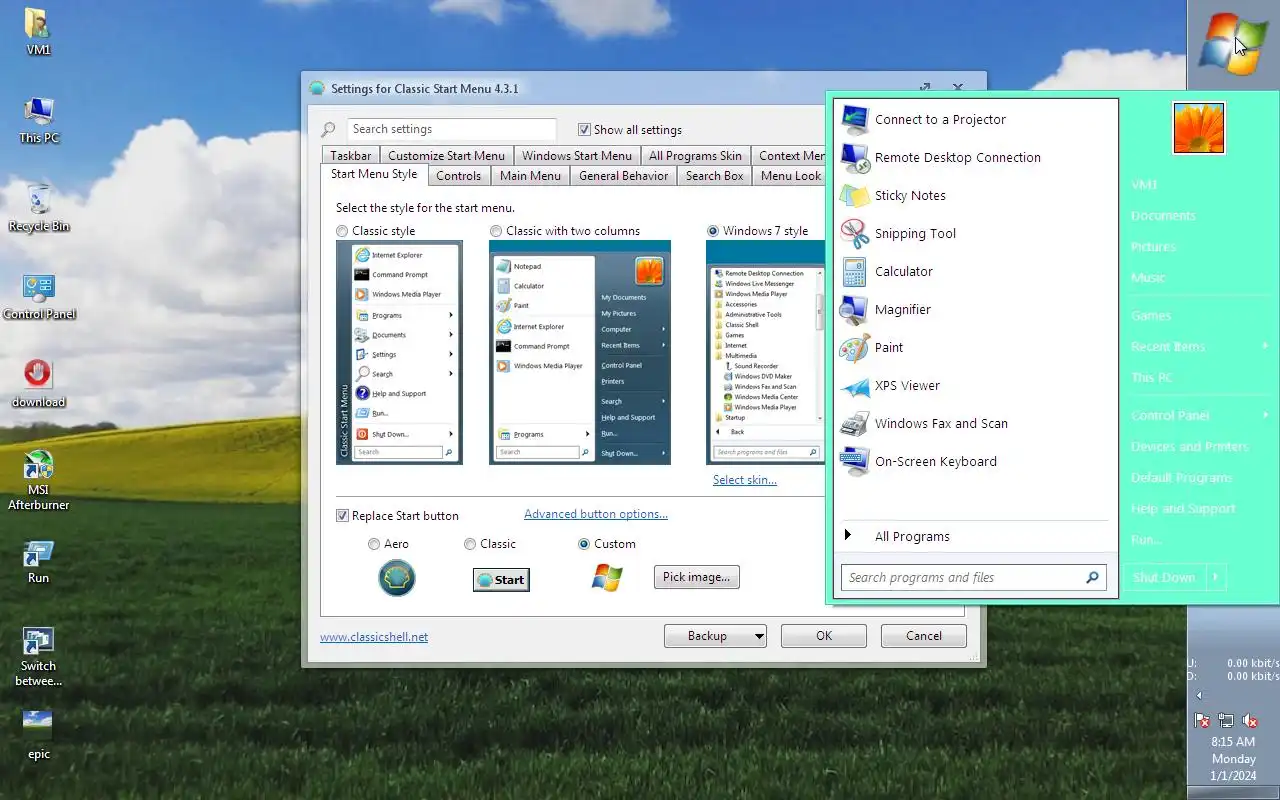The height and width of the screenshot is (800, 1280).
Task: Open the Sticky Notes icon
Action: pyautogui.click(x=855, y=195)
